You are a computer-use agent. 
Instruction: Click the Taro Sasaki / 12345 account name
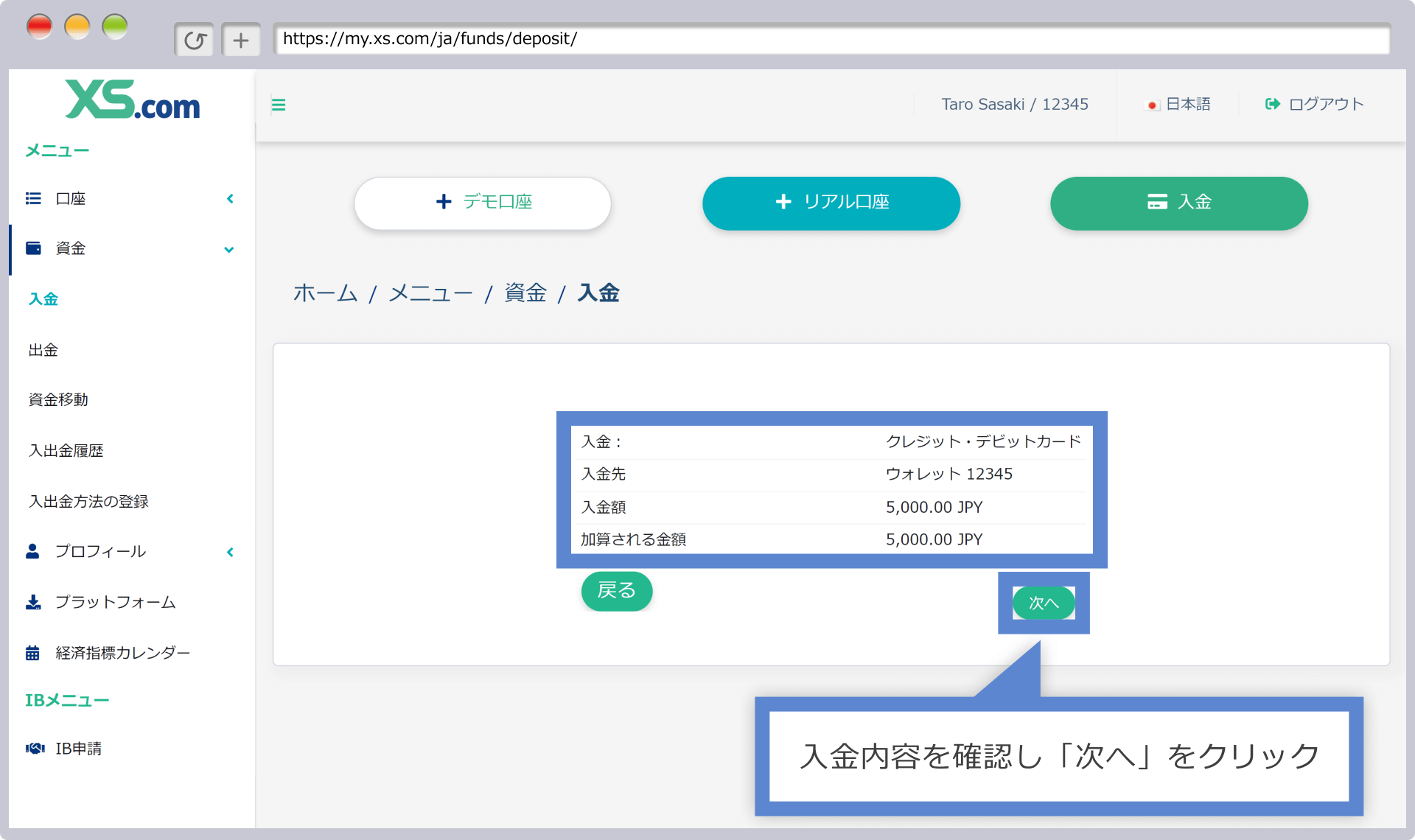pos(1015,105)
